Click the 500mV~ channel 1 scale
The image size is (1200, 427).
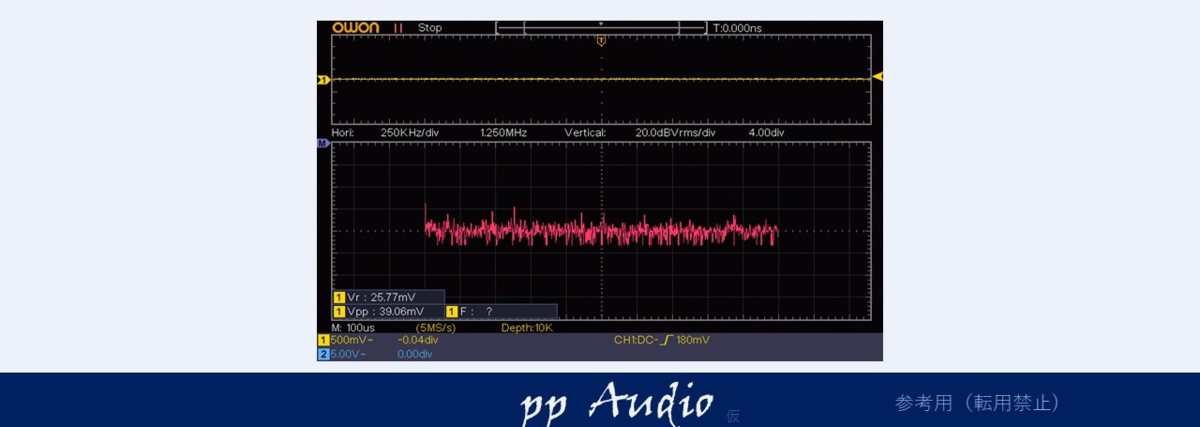pyautogui.click(x=351, y=340)
